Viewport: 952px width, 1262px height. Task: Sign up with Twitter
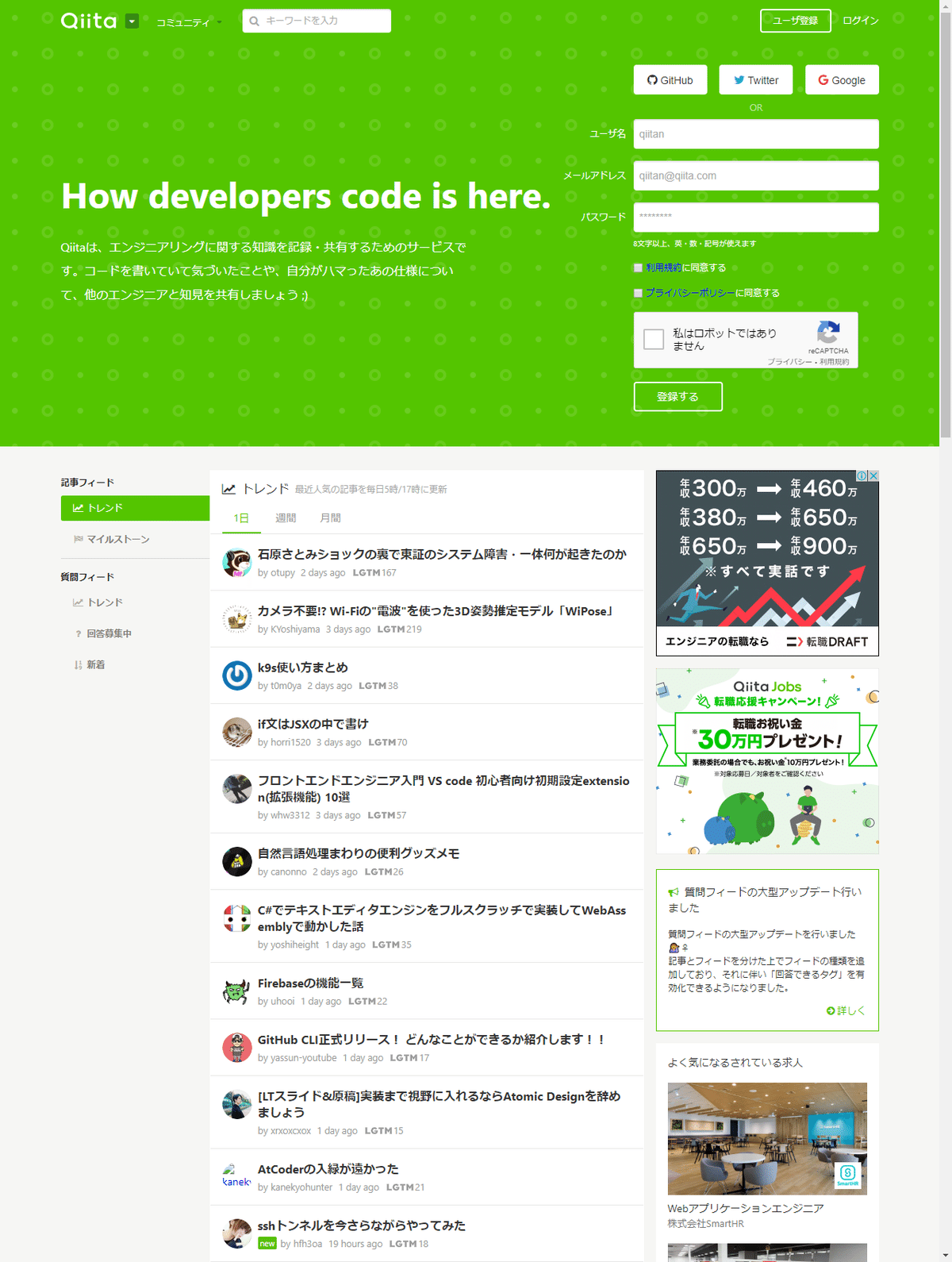pyautogui.click(x=756, y=80)
